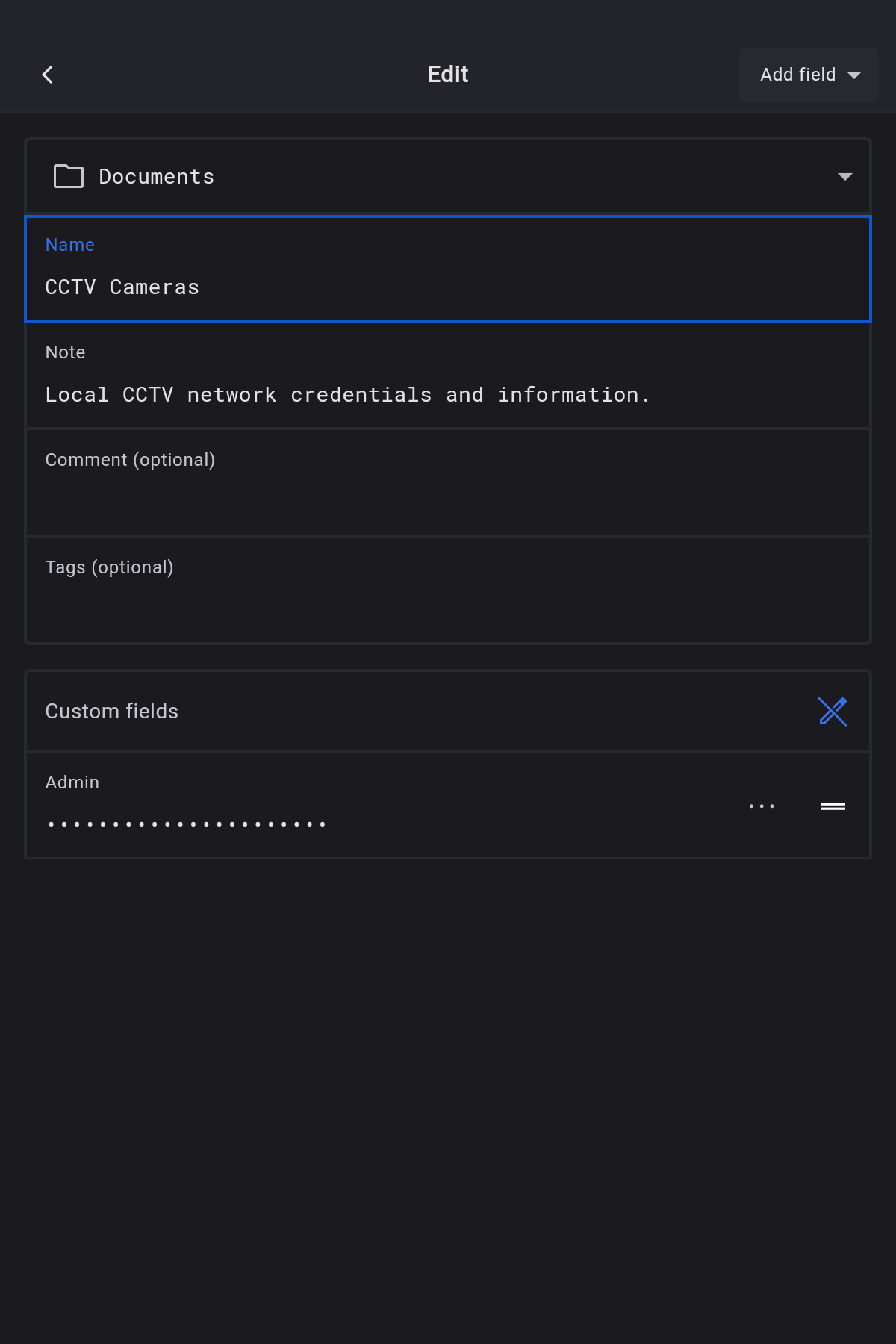The width and height of the screenshot is (896, 1344).
Task: Expand the Add field dropdown arrow
Action: click(x=854, y=75)
